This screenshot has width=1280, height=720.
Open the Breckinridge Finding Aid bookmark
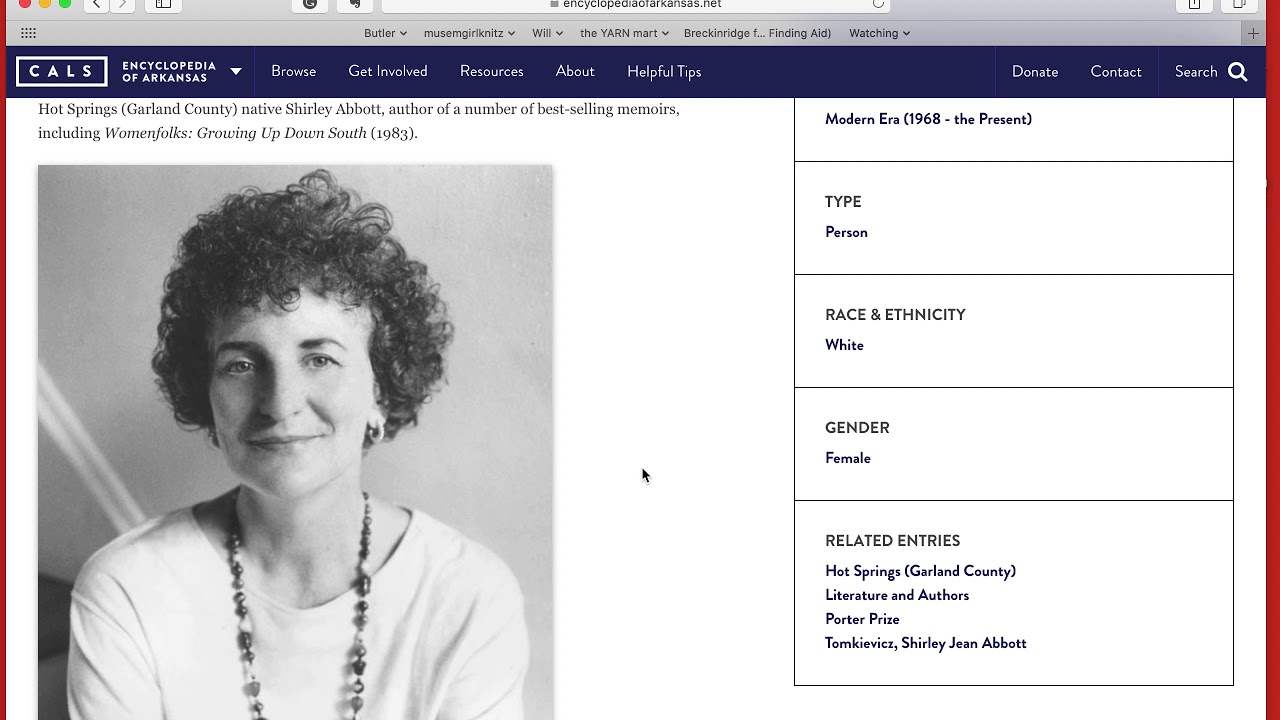(757, 33)
